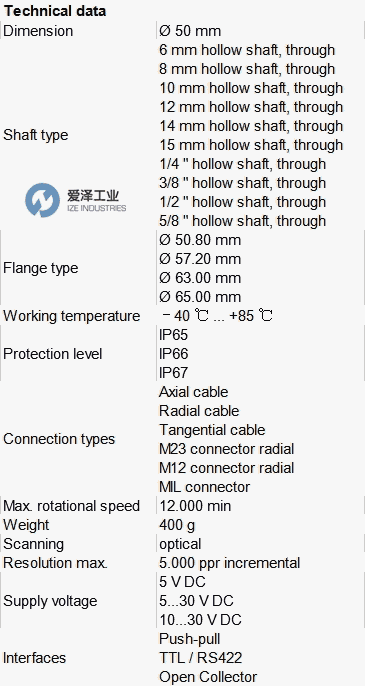Click the Tangential cable connection type
The width and height of the screenshot is (365, 686).
point(212,430)
